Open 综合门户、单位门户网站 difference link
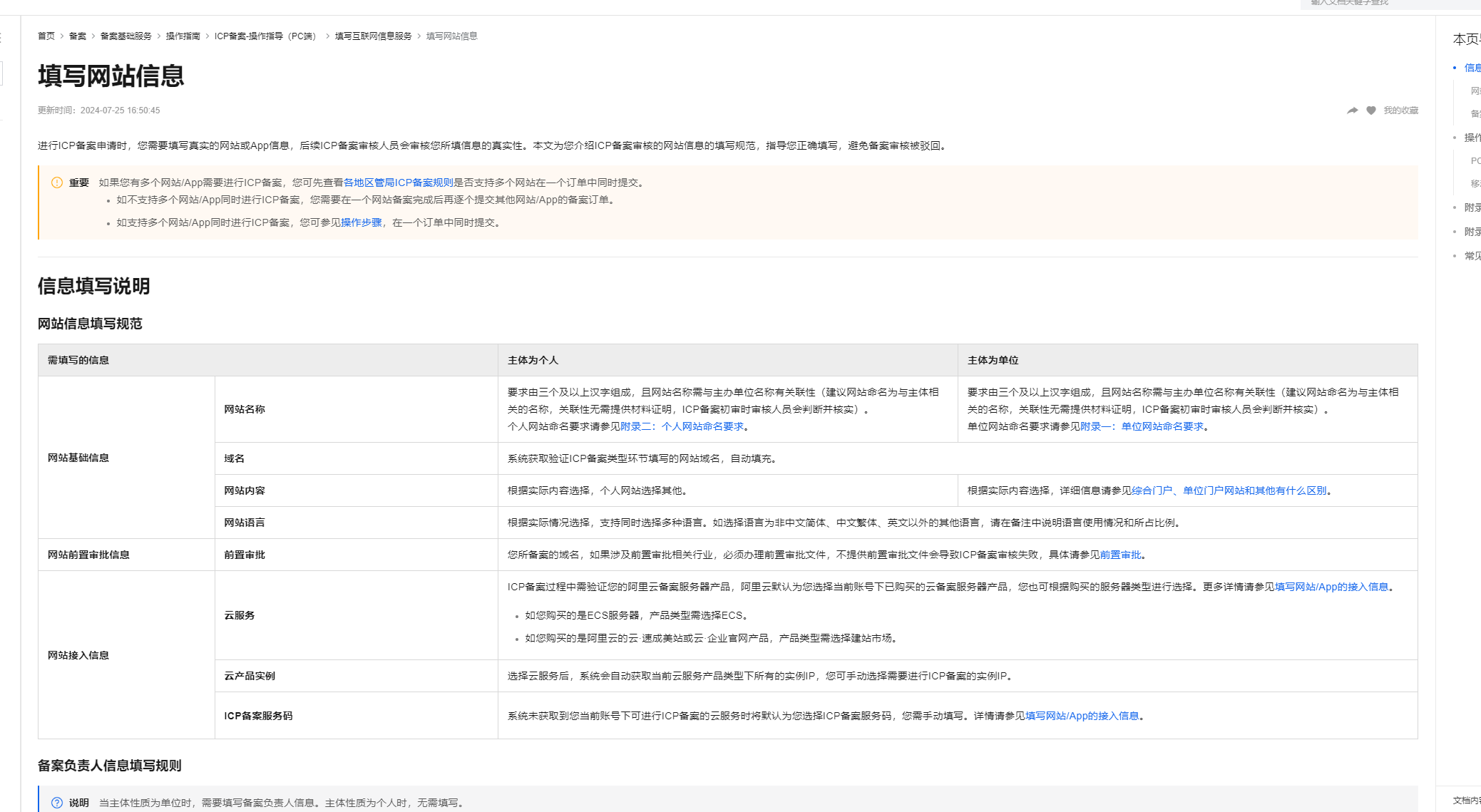1481x812 pixels. (x=1229, y=490)
